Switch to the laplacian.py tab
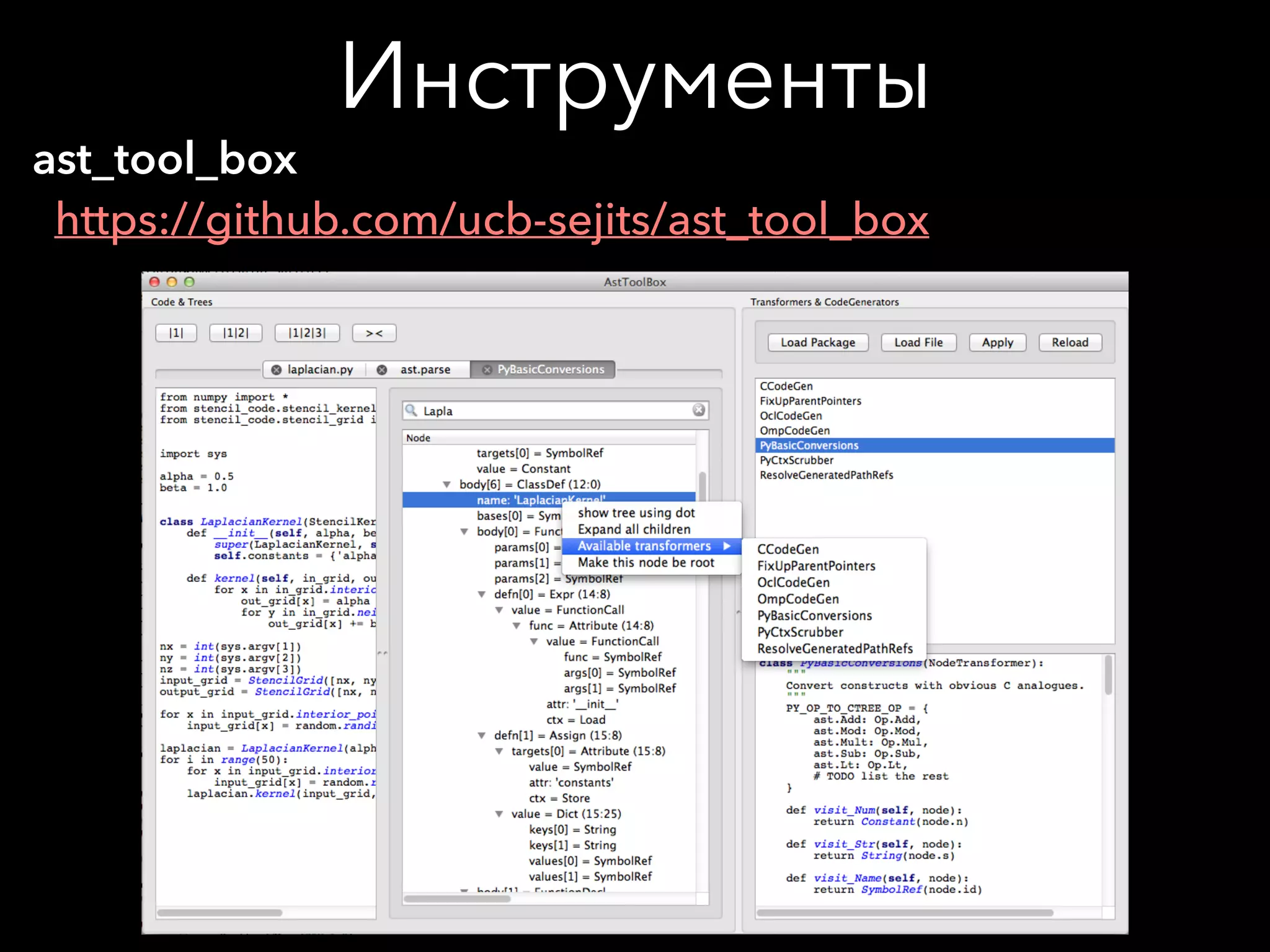The width and height of the screenshot is (1270, 952). (x=320, y=369)
